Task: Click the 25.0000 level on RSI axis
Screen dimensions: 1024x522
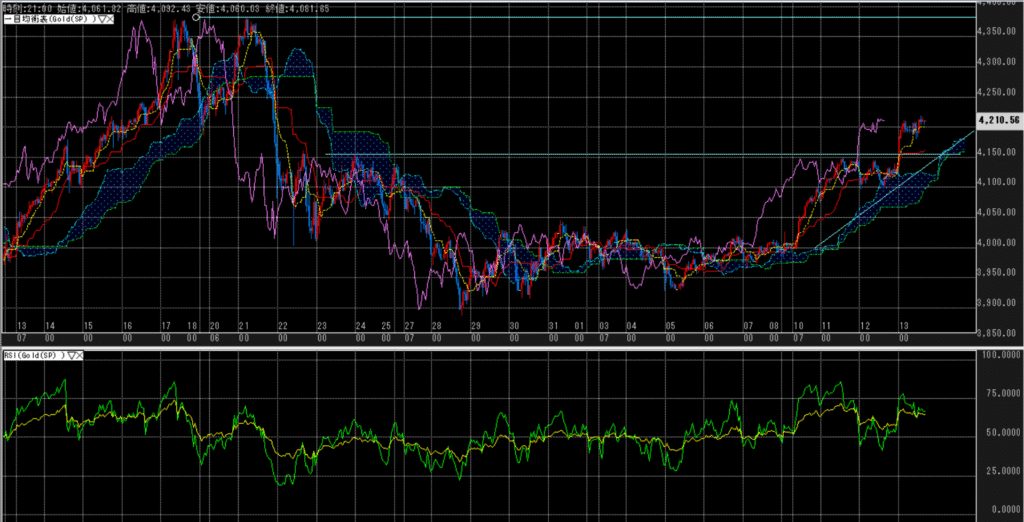Action: [x=998, y=470]
